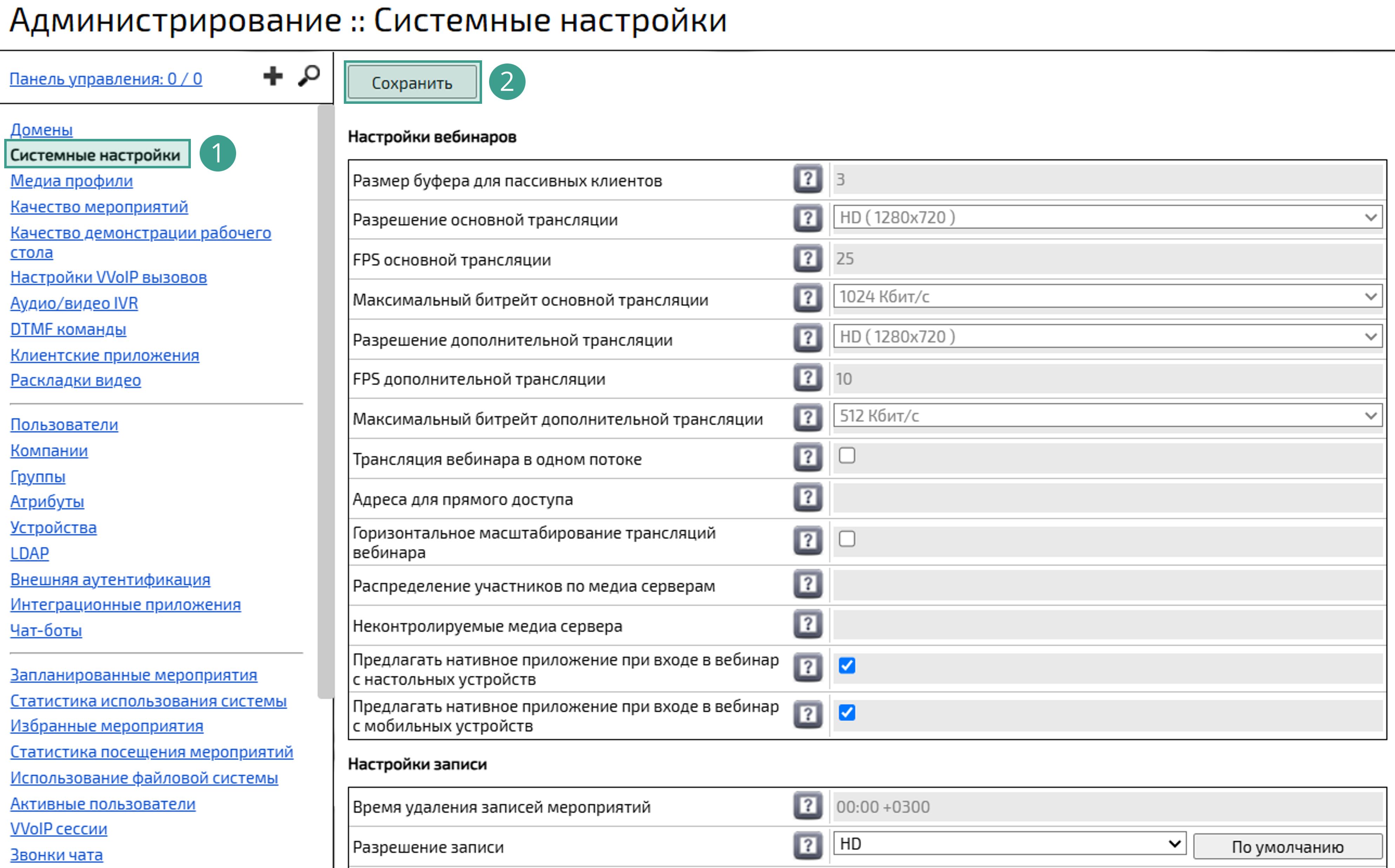This screenshot has height=868, width=1395.
Task: Click the magnifier search icon
Action: point(309,76)
